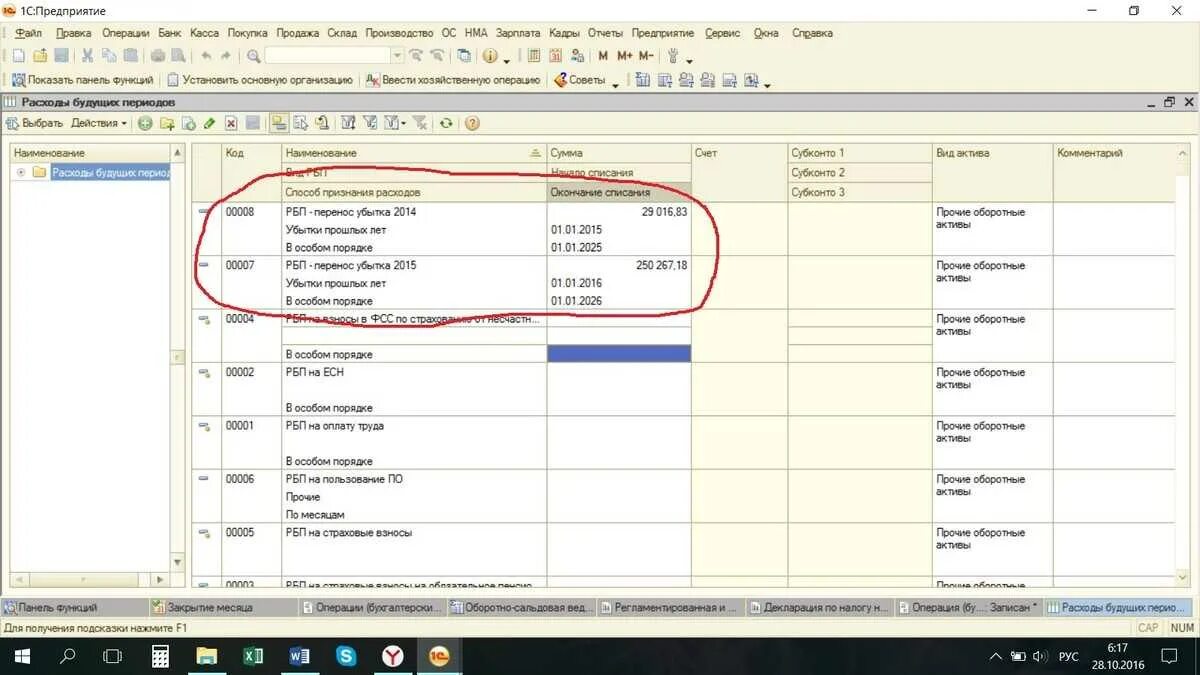The image size is (1200, 675).
Task: Click the orange info icon in main toolbar
Action: coord(490,56)
